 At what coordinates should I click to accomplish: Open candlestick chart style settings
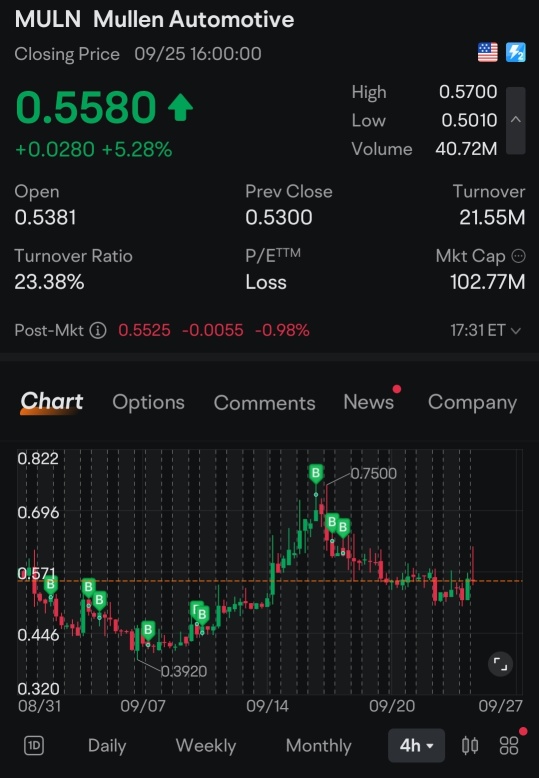[x=470, y=745]
